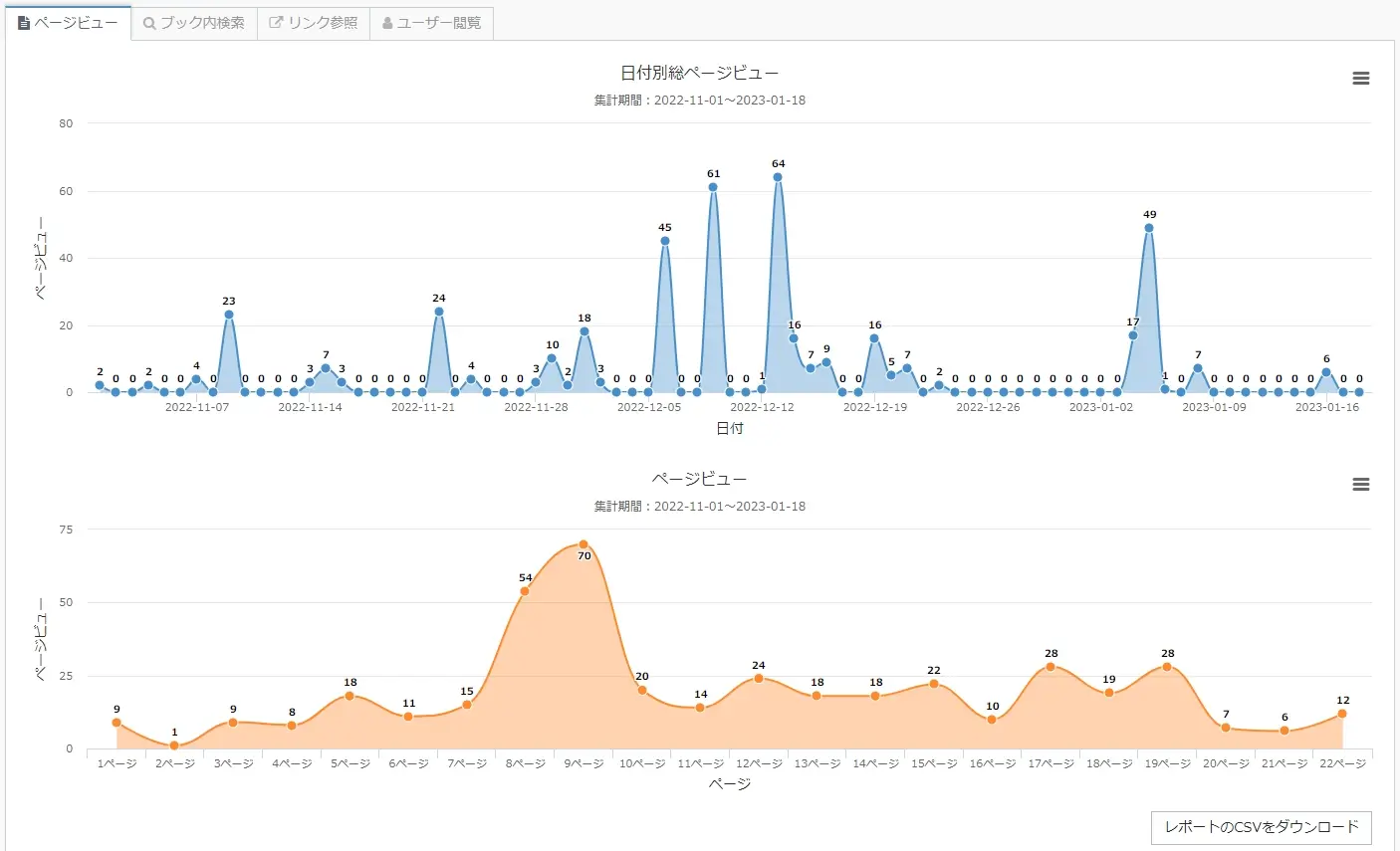Select the daily data point labeled 17
1400x851 pixels.
click(x=1133, y=335)
